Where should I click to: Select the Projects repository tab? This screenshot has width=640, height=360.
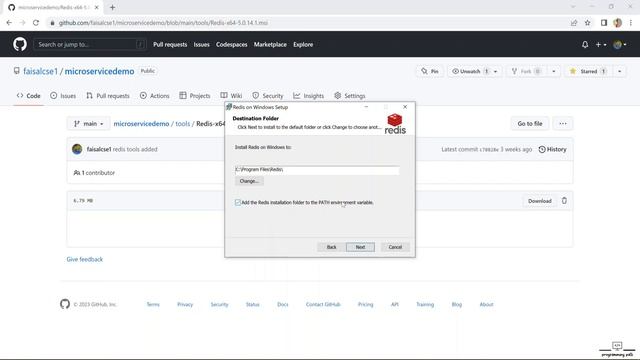pyautogui.click(x=195, y=96)
